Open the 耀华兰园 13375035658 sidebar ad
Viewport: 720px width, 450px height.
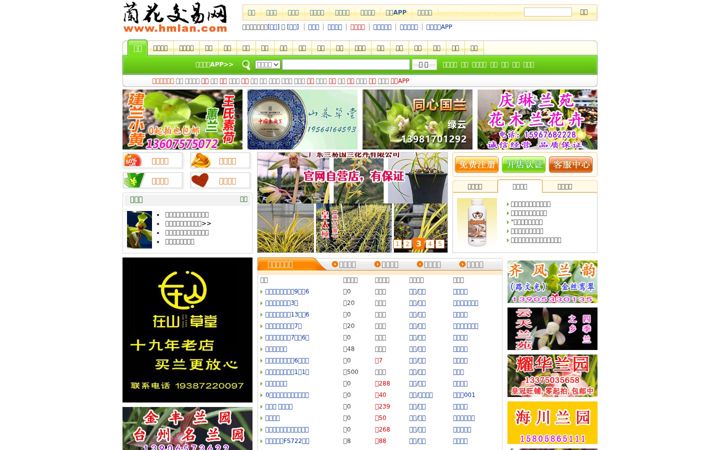pos(552,376)
